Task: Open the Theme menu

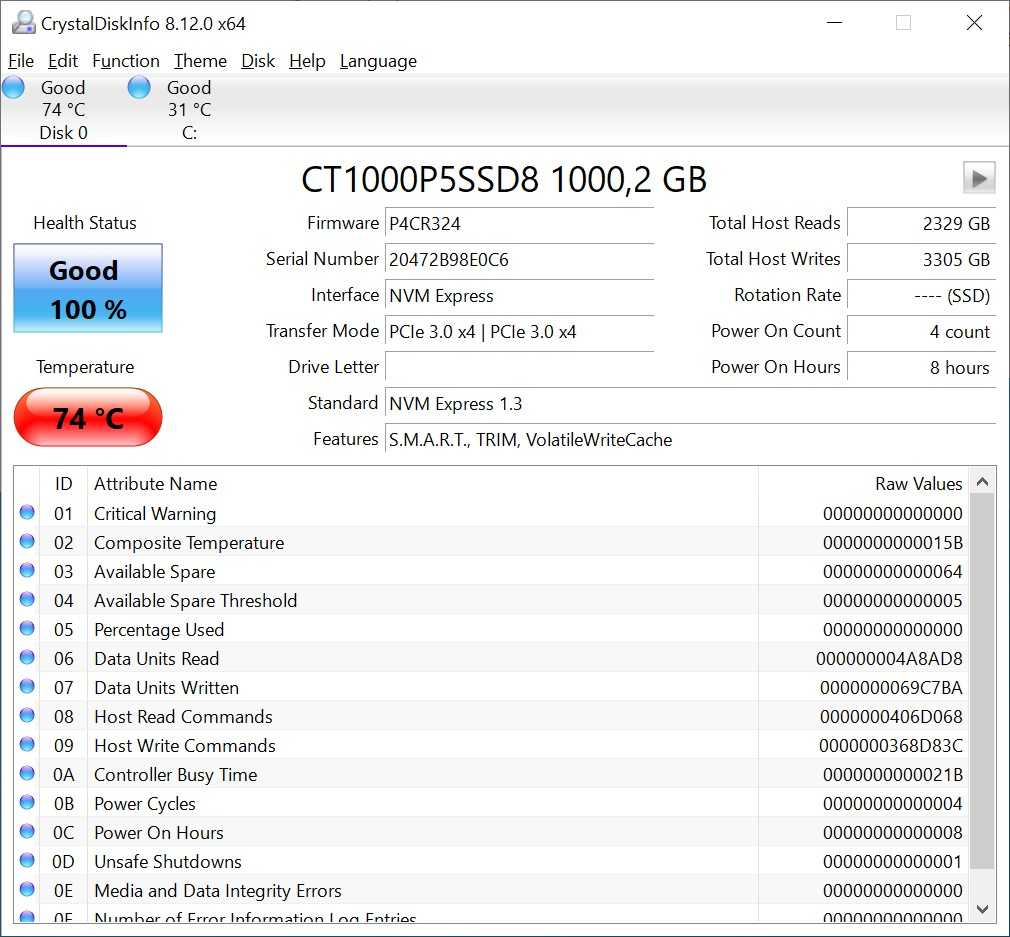Action: pos(200,61)
